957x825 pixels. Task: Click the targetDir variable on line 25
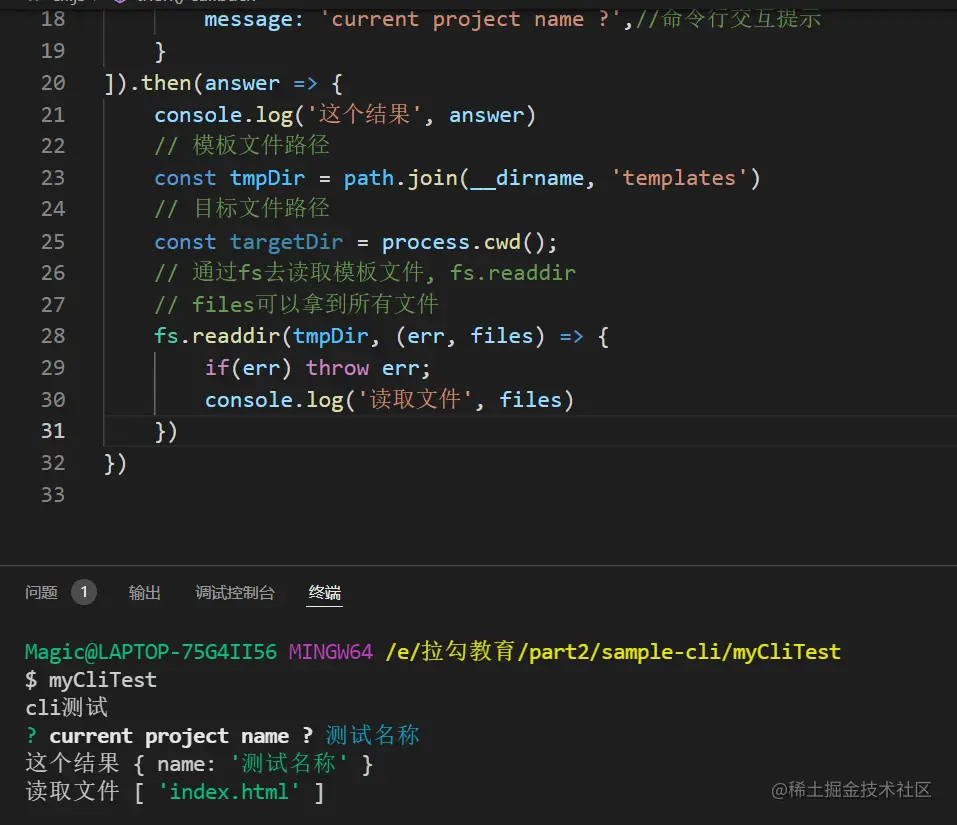coord(286,242)
